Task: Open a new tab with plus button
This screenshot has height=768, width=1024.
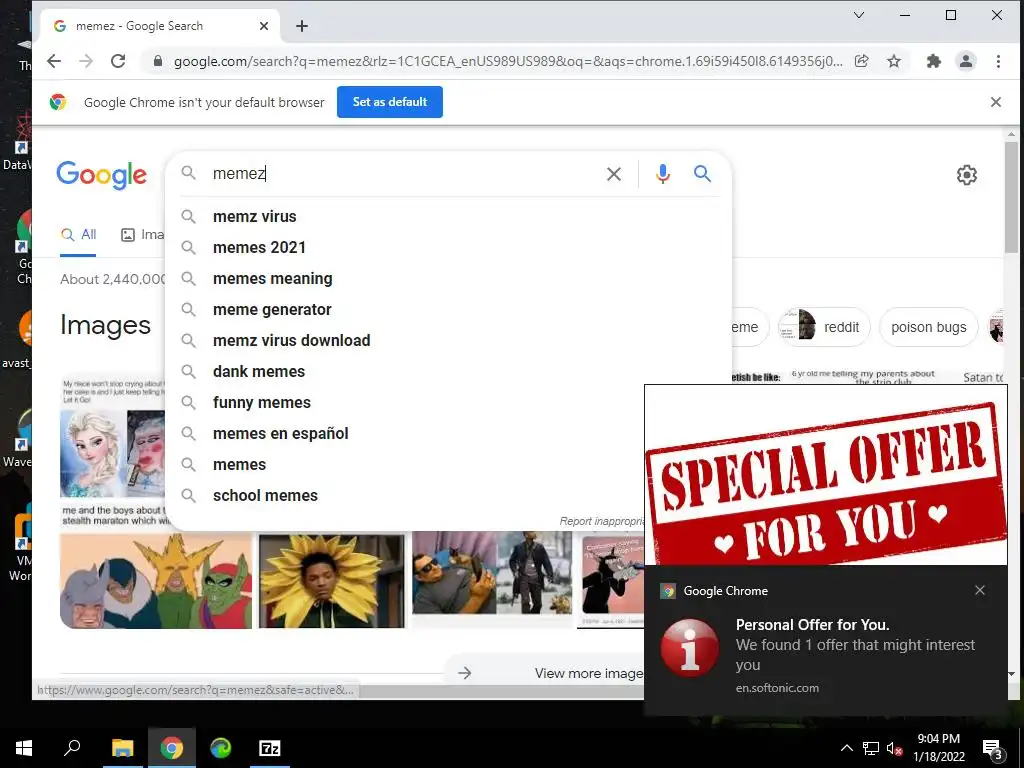Action: (x=302, y=26)
